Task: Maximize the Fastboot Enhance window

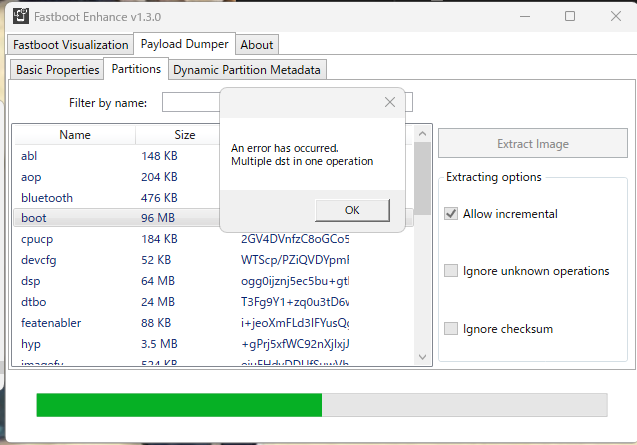Action: click(x=570, y=16)
